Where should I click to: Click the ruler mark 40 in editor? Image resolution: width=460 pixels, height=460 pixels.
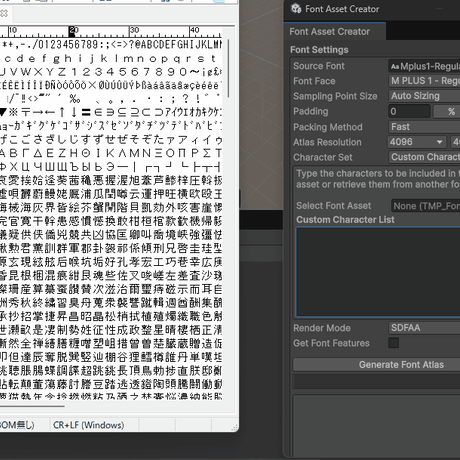tap(194, 30)
